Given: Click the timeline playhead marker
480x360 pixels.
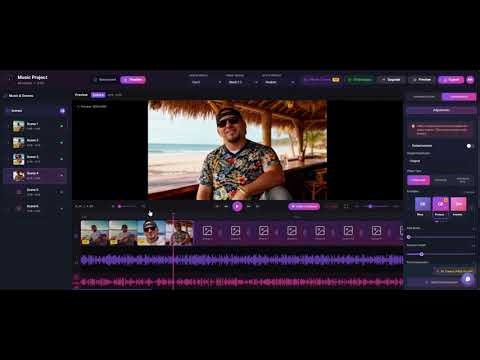Looking at the screenshot, I should click(173, 214).
